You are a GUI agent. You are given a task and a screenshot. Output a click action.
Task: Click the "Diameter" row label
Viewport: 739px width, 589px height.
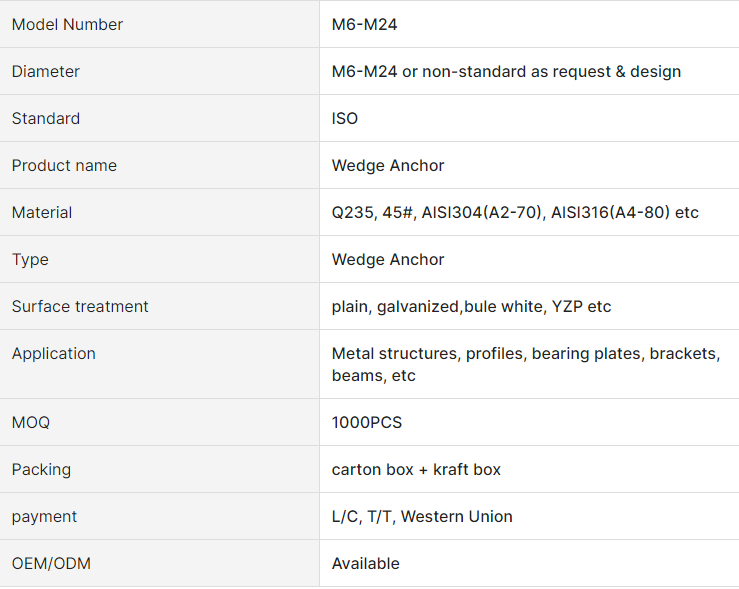pos(46,72)
